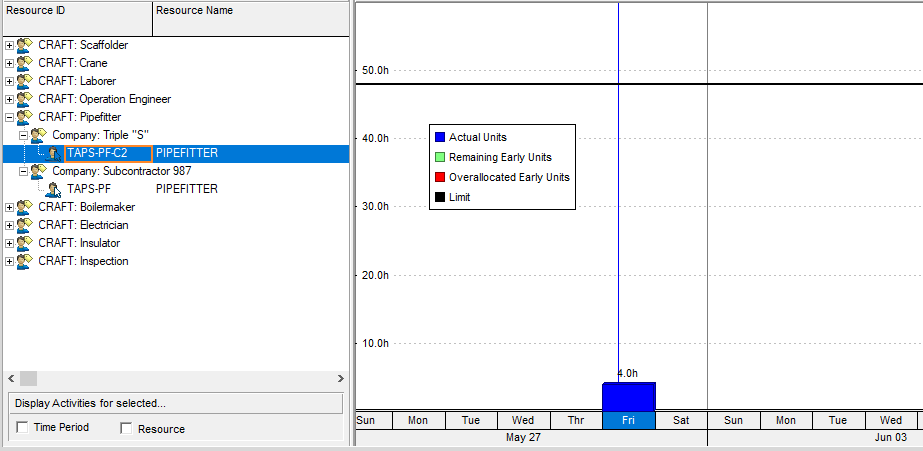The width and height of the screenshot is (923, 451).
Task: Collapse the CRAFT: Pipefitter node
Action: [x=10, y=117]
